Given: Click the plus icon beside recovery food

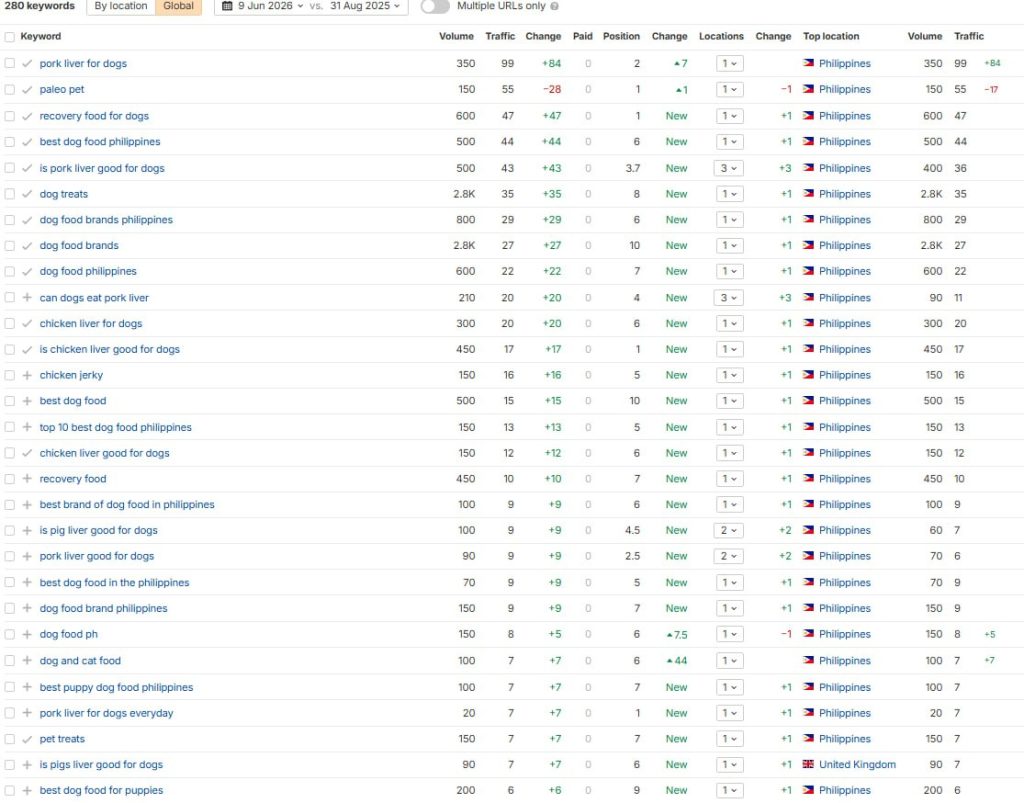Looking at the screenshot, I should 27,479.
